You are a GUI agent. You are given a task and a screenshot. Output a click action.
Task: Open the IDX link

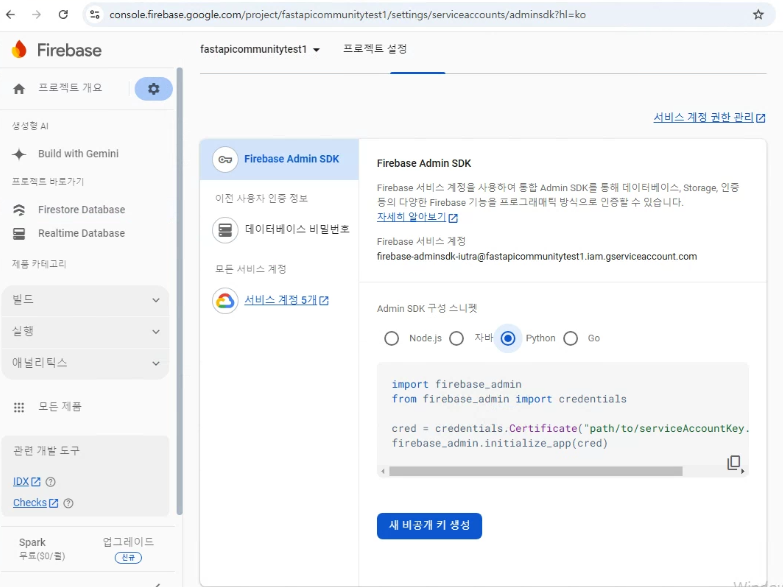pyautogui.click(x=21, y=482)
